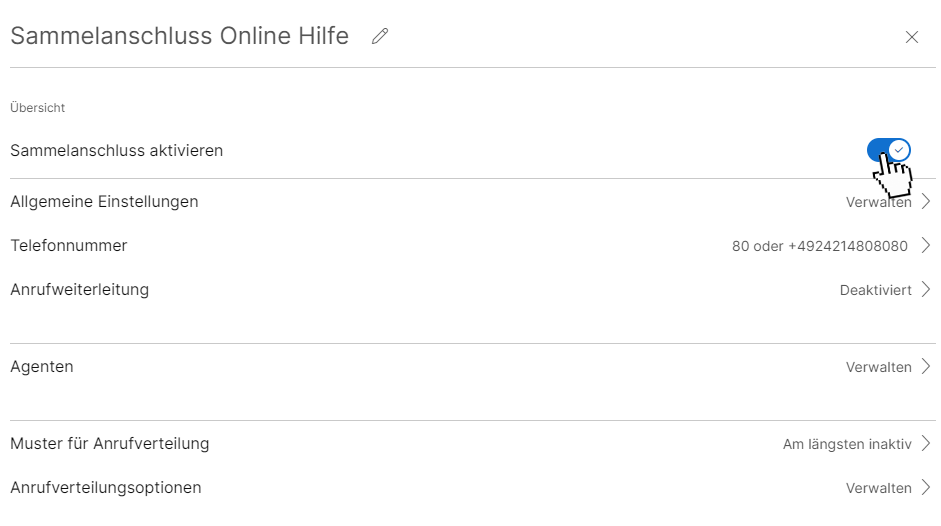Click the Anrufverteilungsoptionen chevron arrow
Viewport: 941px width, 526px height.
[x=926, y=488]
